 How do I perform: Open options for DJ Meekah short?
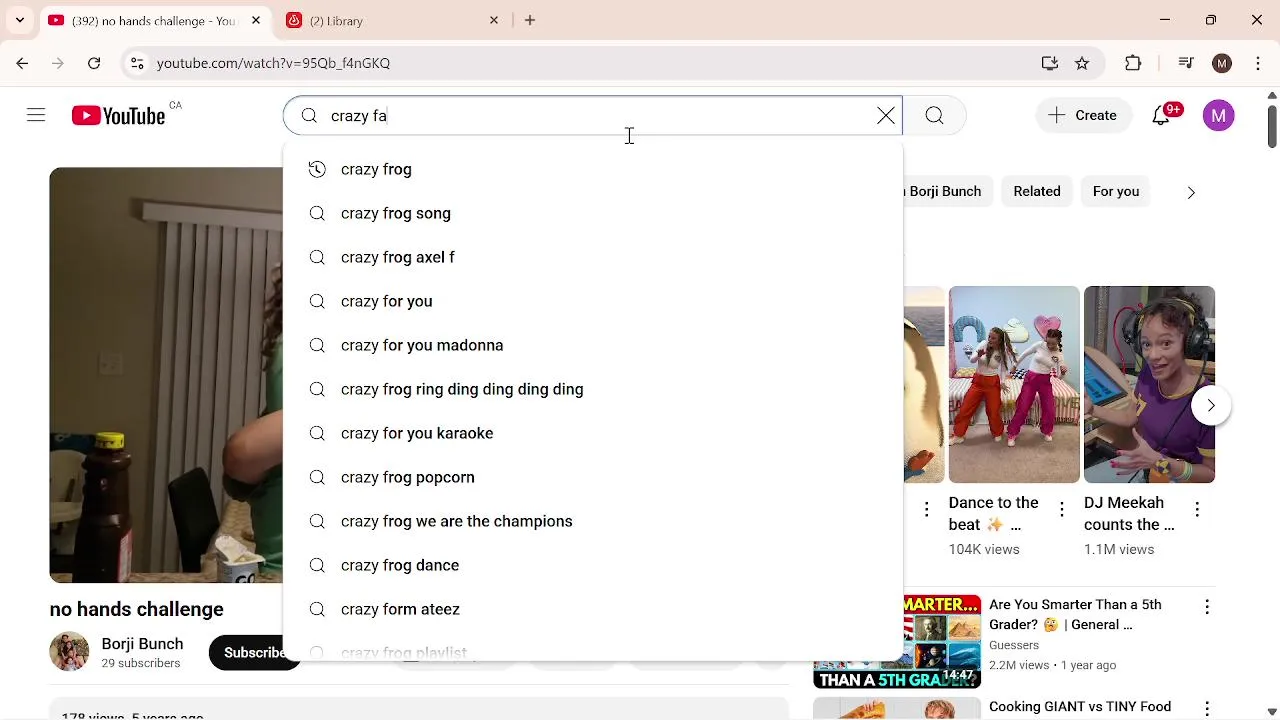[x=1197, y=509]
